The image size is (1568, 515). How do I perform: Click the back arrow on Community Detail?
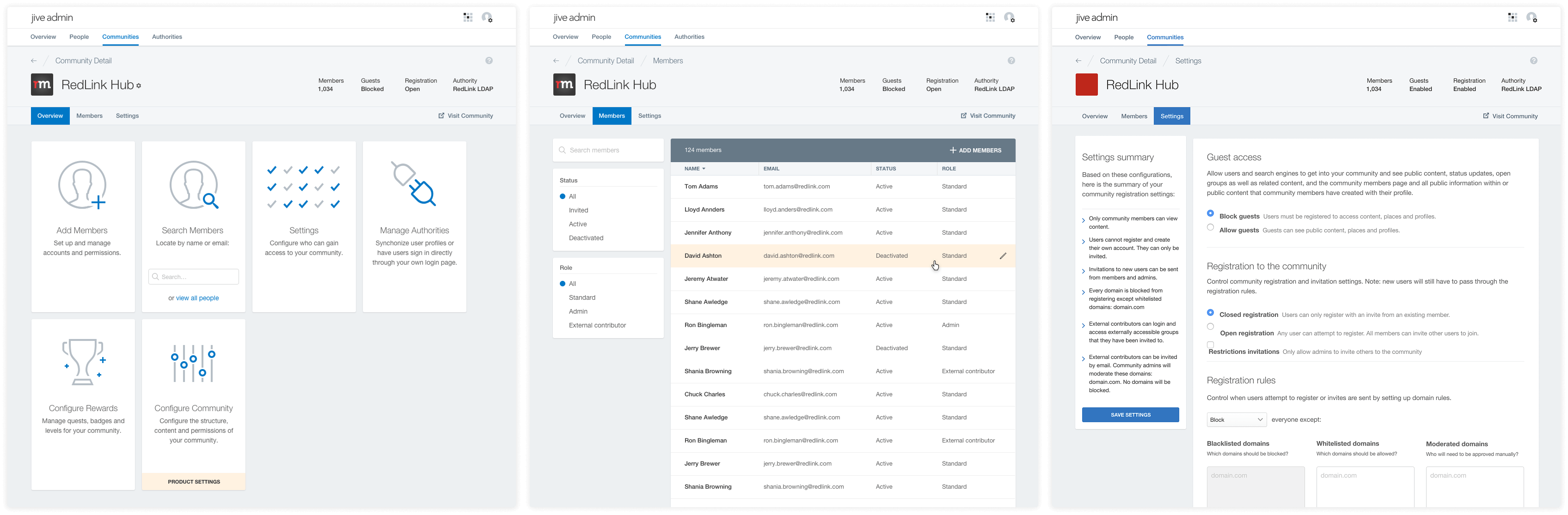(33, 60)
